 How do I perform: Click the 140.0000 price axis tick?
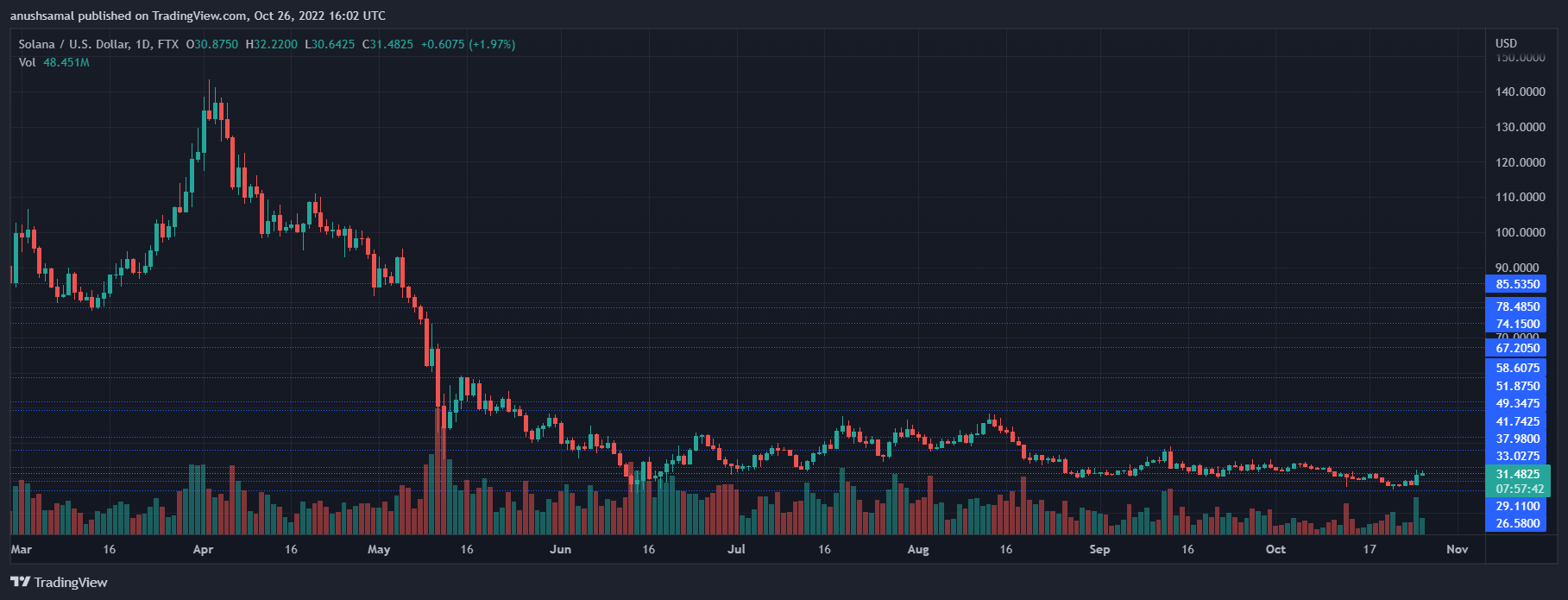click(1520, 92)
